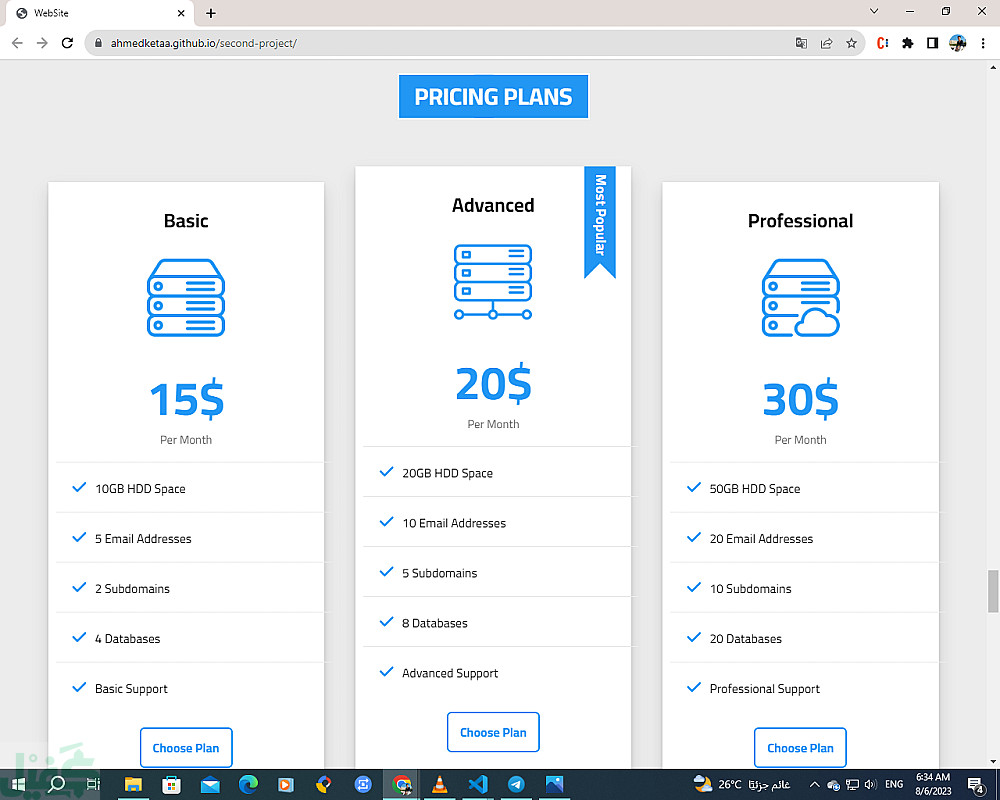The width and height of the screenshot is (1000, 800).
Task: Go back to the previous page
Action: 17,43
